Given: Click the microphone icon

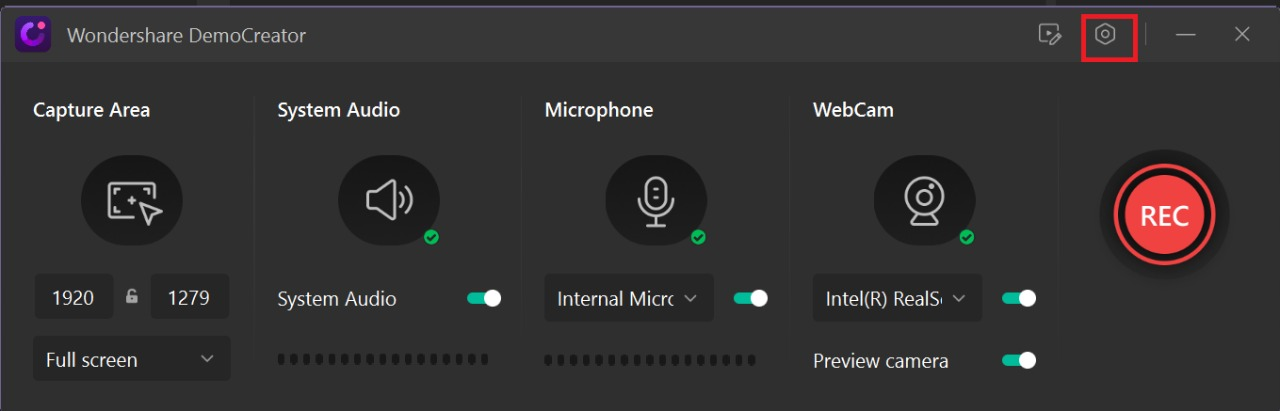Looking at the screenshot, I should (x=655, y=200).
